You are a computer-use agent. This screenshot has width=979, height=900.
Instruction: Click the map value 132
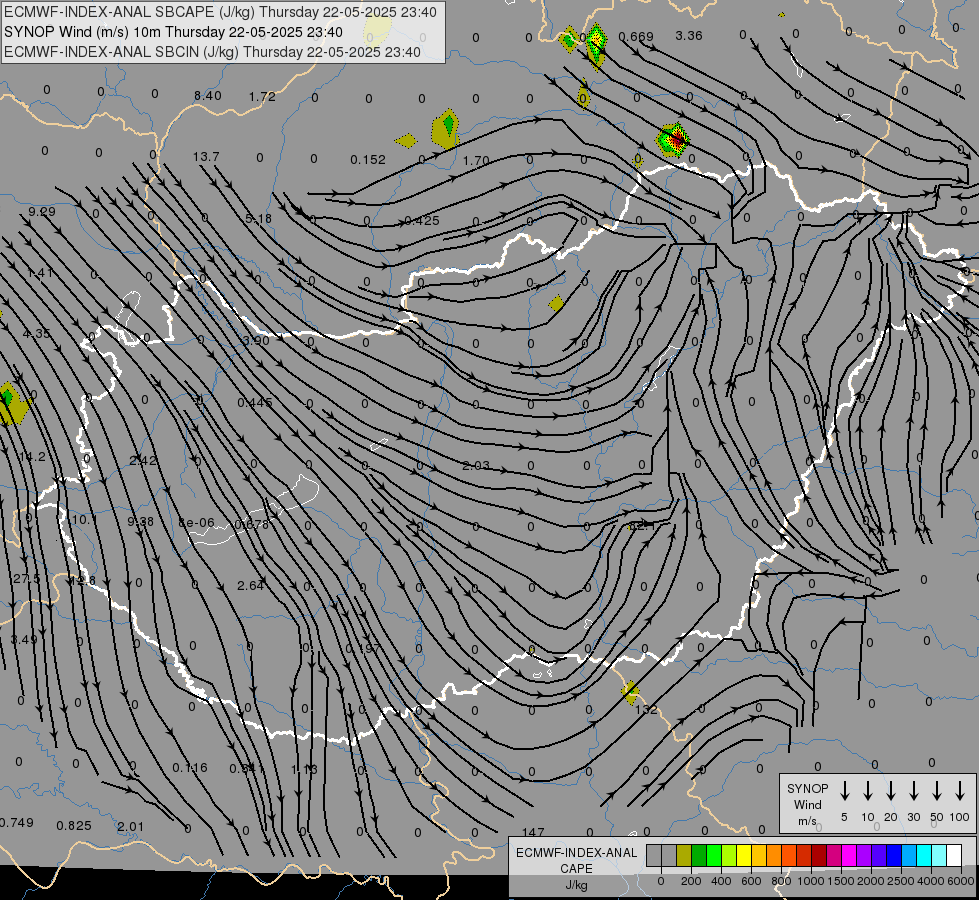click(646, 710)
